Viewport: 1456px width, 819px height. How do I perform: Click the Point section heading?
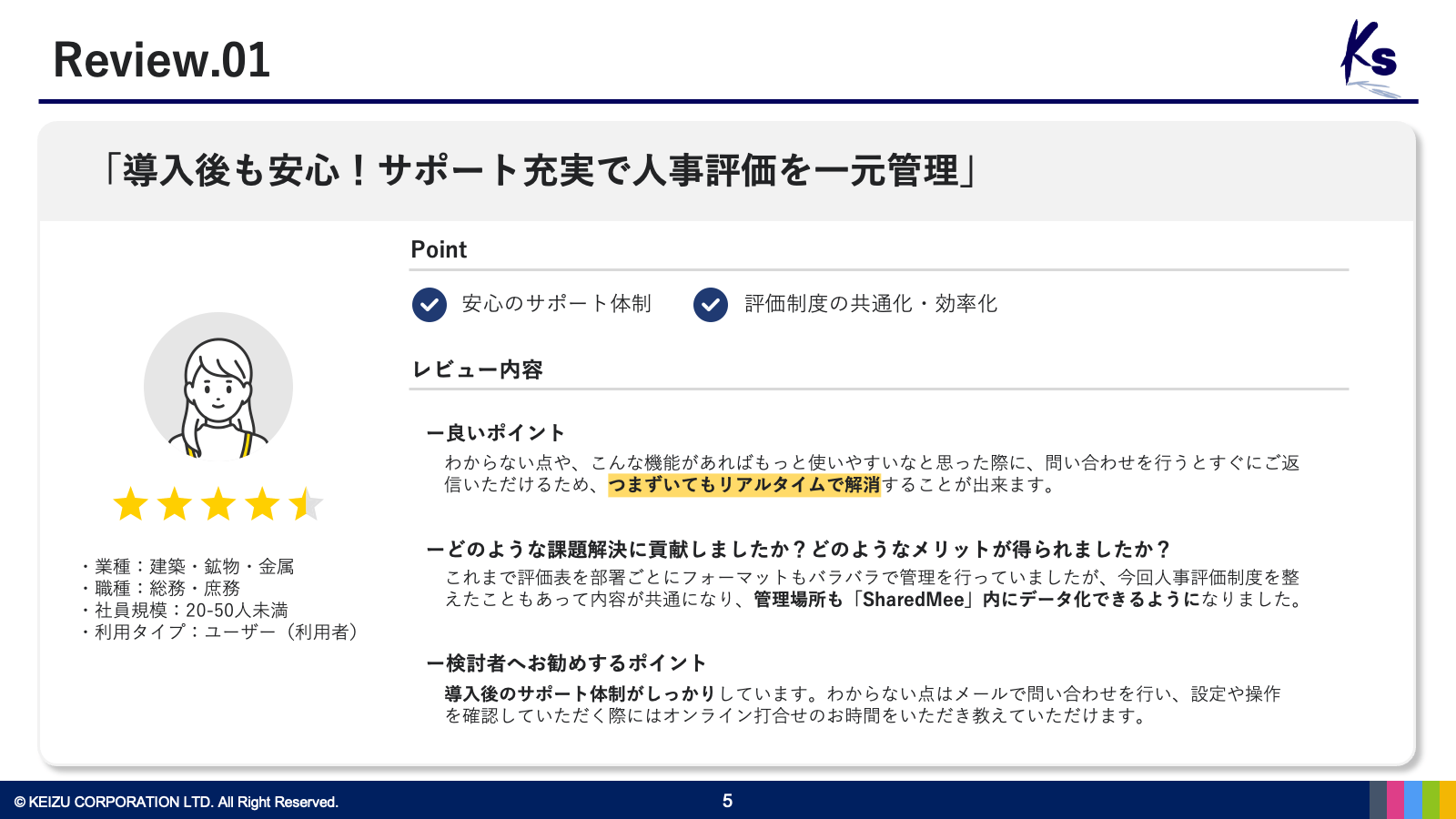(439, 249)
